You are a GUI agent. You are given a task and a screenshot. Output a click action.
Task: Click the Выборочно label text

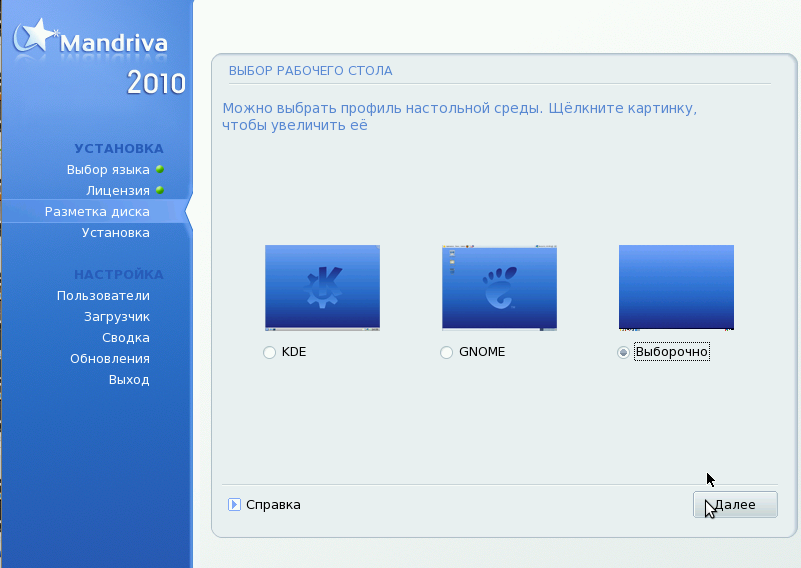tap(672, 352)
